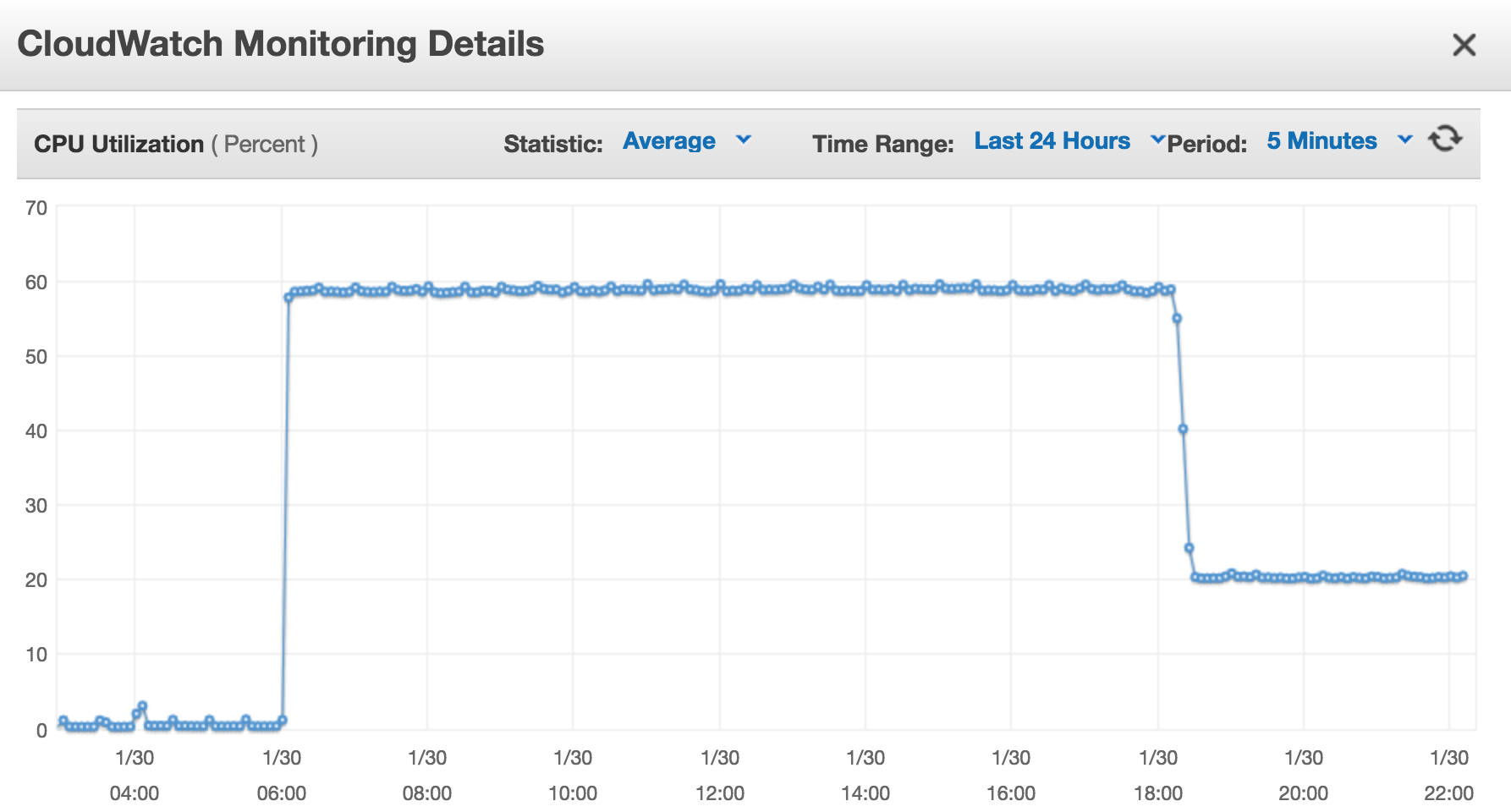Viewport: 1511px width, 812px height.
Task: Refresh the CPU Utilization graph
Action: point(1445,139)
